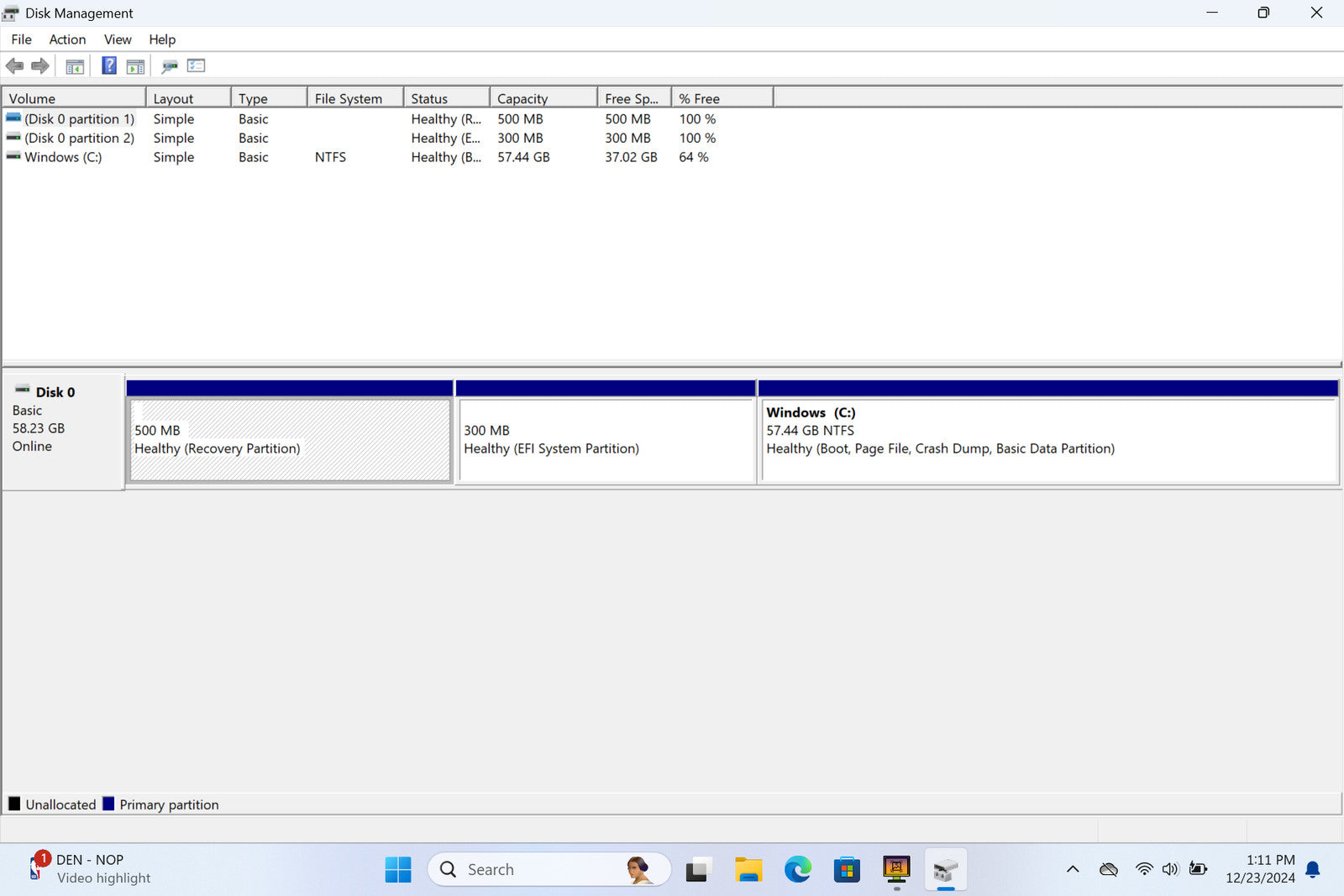Click the blue Primary partition legend swatch
1344x896 pixels.
(x=108, y=804)
